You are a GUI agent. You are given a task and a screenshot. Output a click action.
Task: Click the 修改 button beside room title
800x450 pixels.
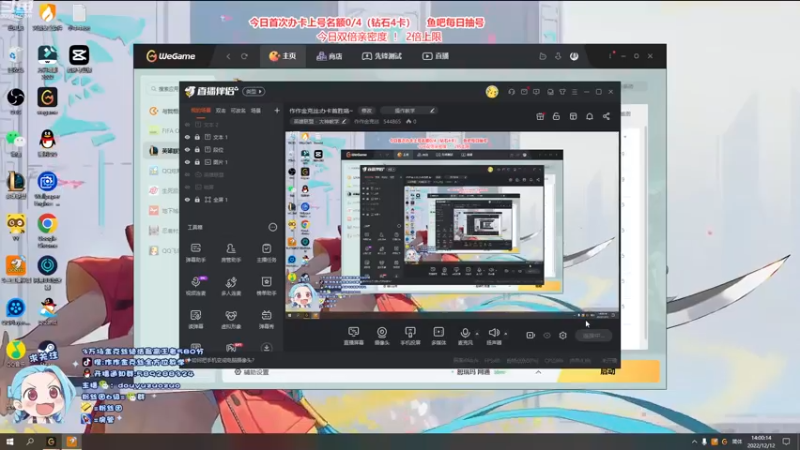click(366, 111)
